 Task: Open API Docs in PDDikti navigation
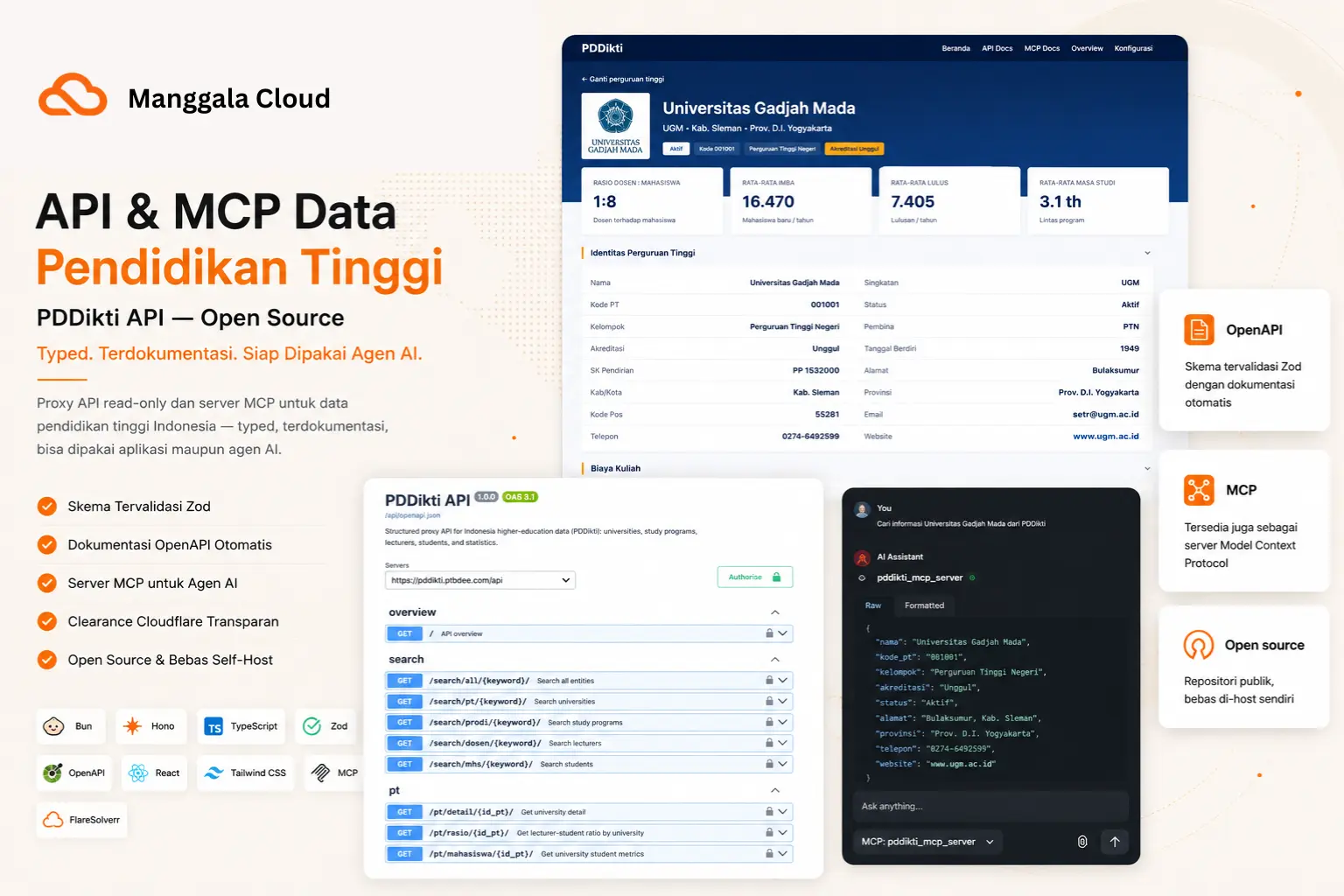997,48
